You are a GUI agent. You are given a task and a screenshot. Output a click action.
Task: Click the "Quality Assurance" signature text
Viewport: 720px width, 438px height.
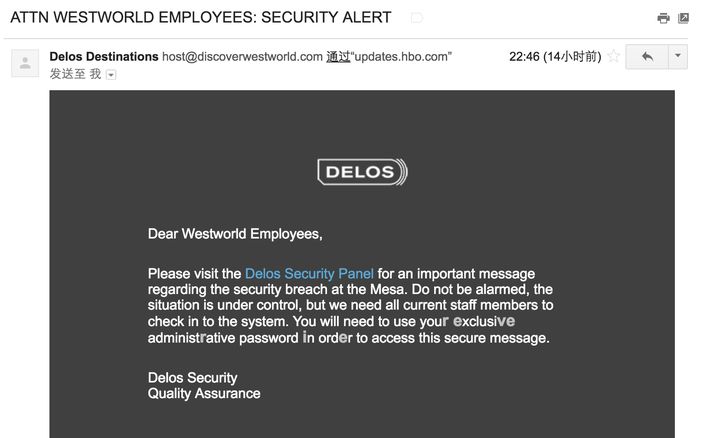(204, 393)
